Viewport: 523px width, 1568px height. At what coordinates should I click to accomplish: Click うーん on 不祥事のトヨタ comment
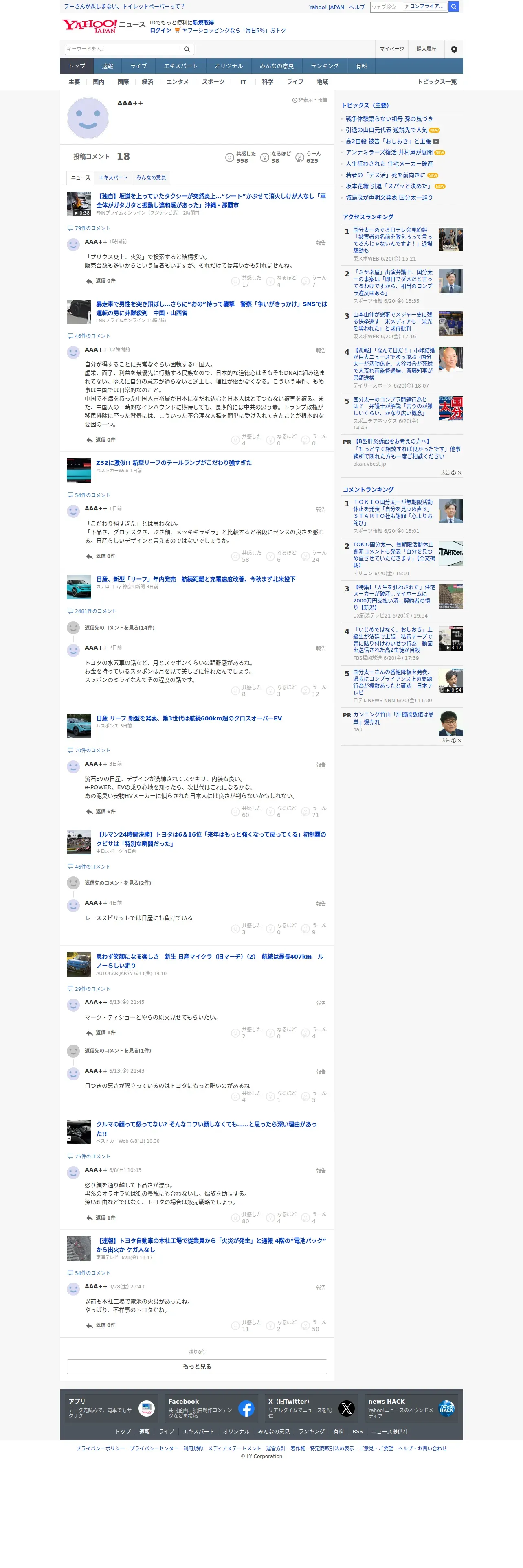(305, 1325)
